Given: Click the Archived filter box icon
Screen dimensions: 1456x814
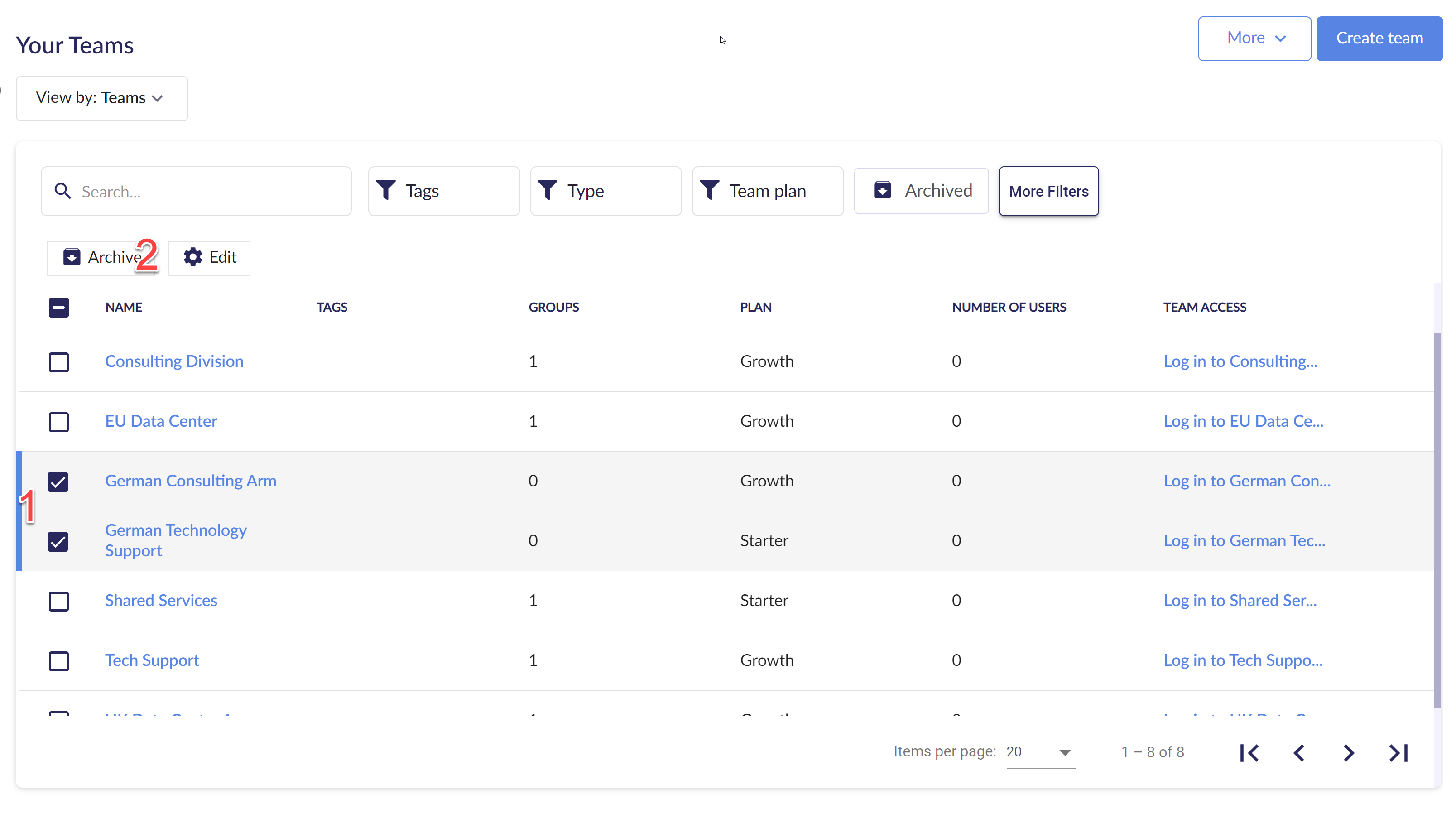Looking at the screenshot, I should pyautogui.click(x=882, y=191).
